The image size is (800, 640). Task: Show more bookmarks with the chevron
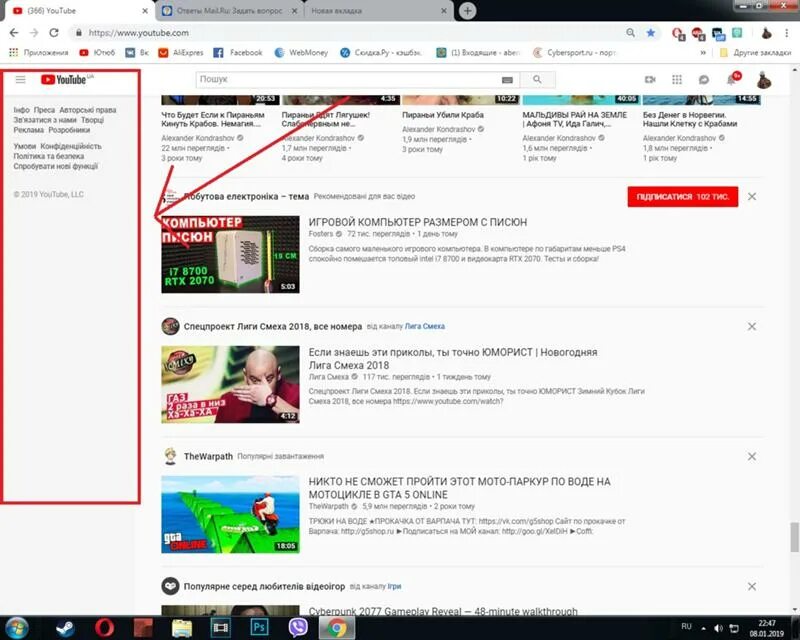703,53
